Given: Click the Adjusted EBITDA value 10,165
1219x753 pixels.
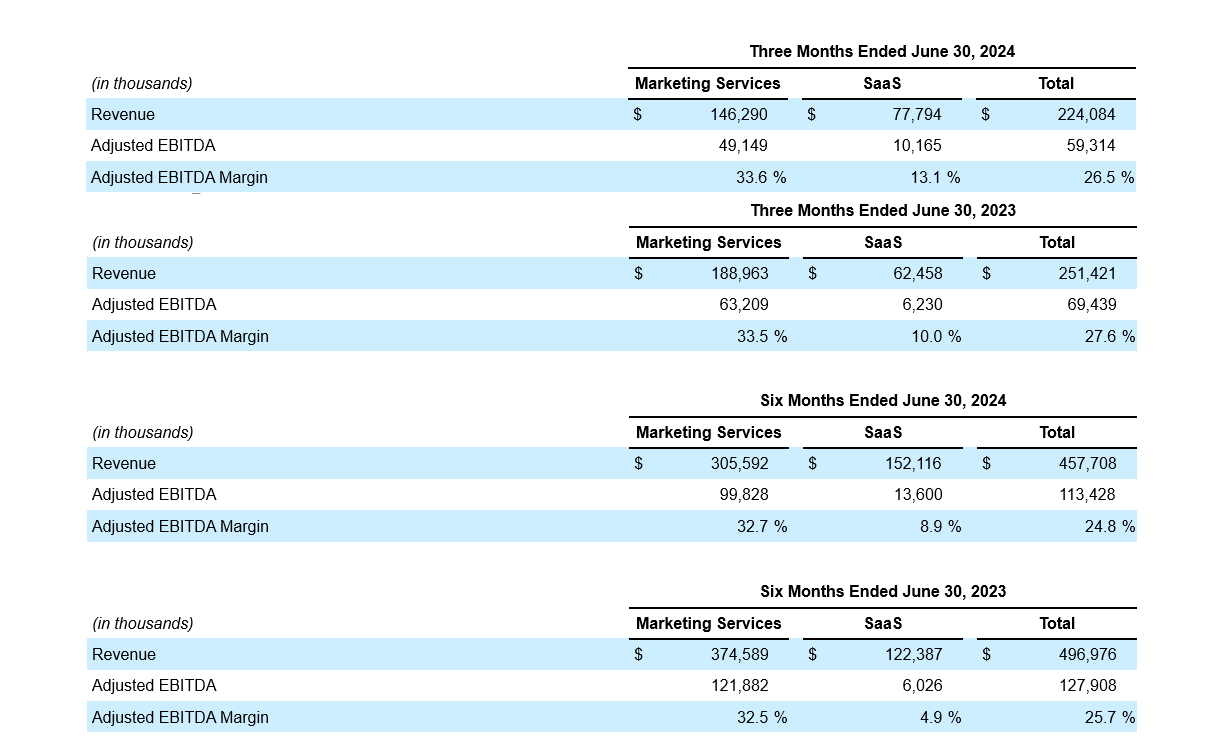Looking at the screenshot, I should tap(917, 146).
